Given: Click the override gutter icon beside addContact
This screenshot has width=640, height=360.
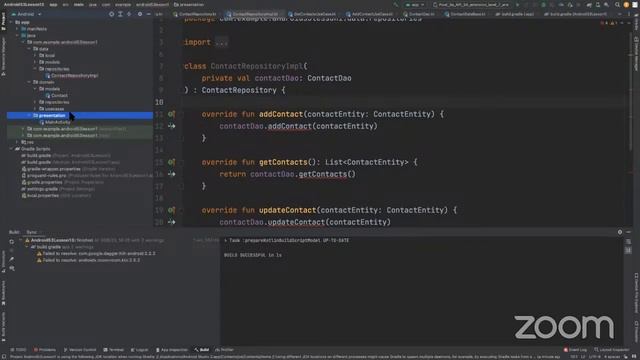Looking at the screenshot, I should pyautogui.click(x=171, y=114).
